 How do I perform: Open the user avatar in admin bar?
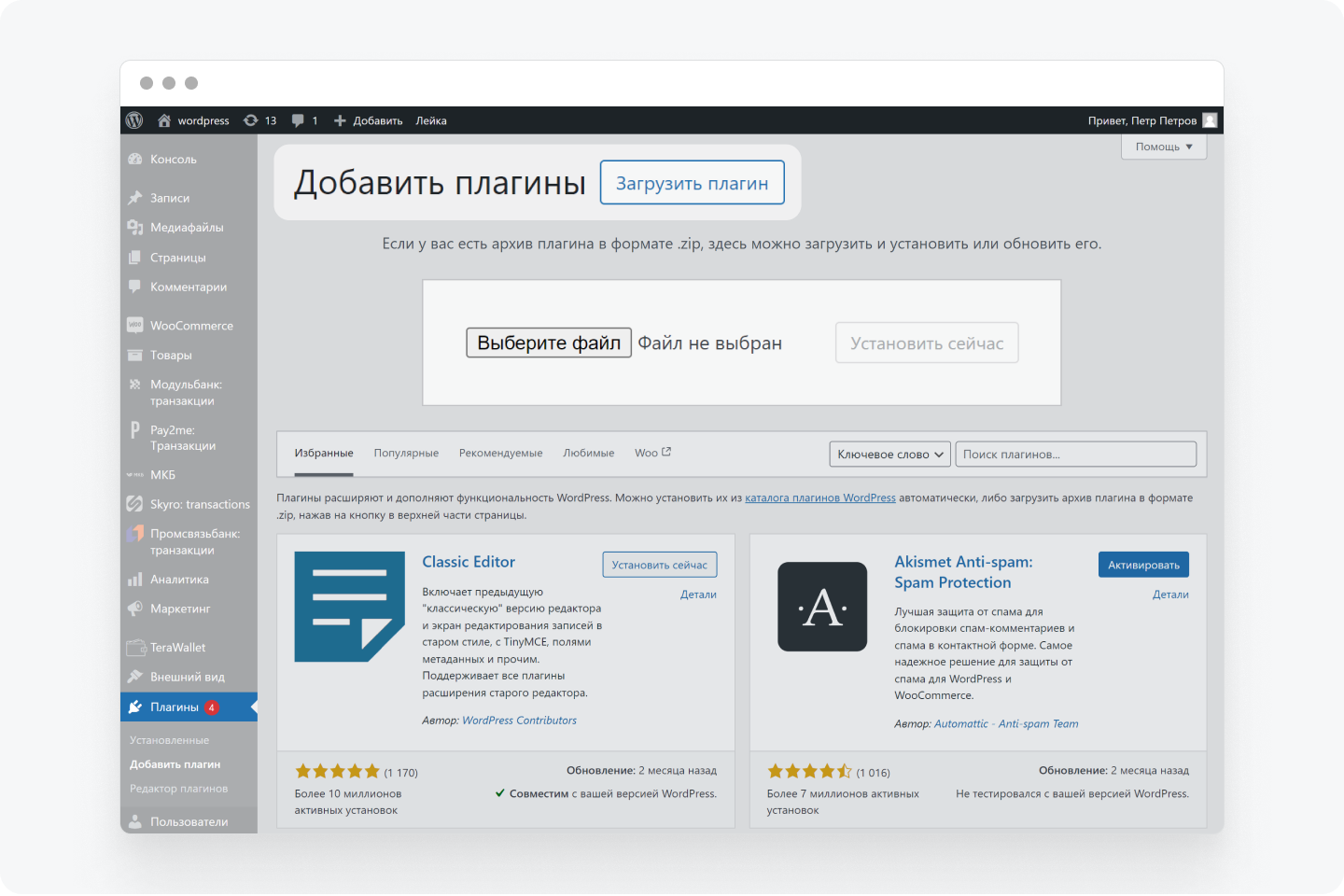point(1210,120)
